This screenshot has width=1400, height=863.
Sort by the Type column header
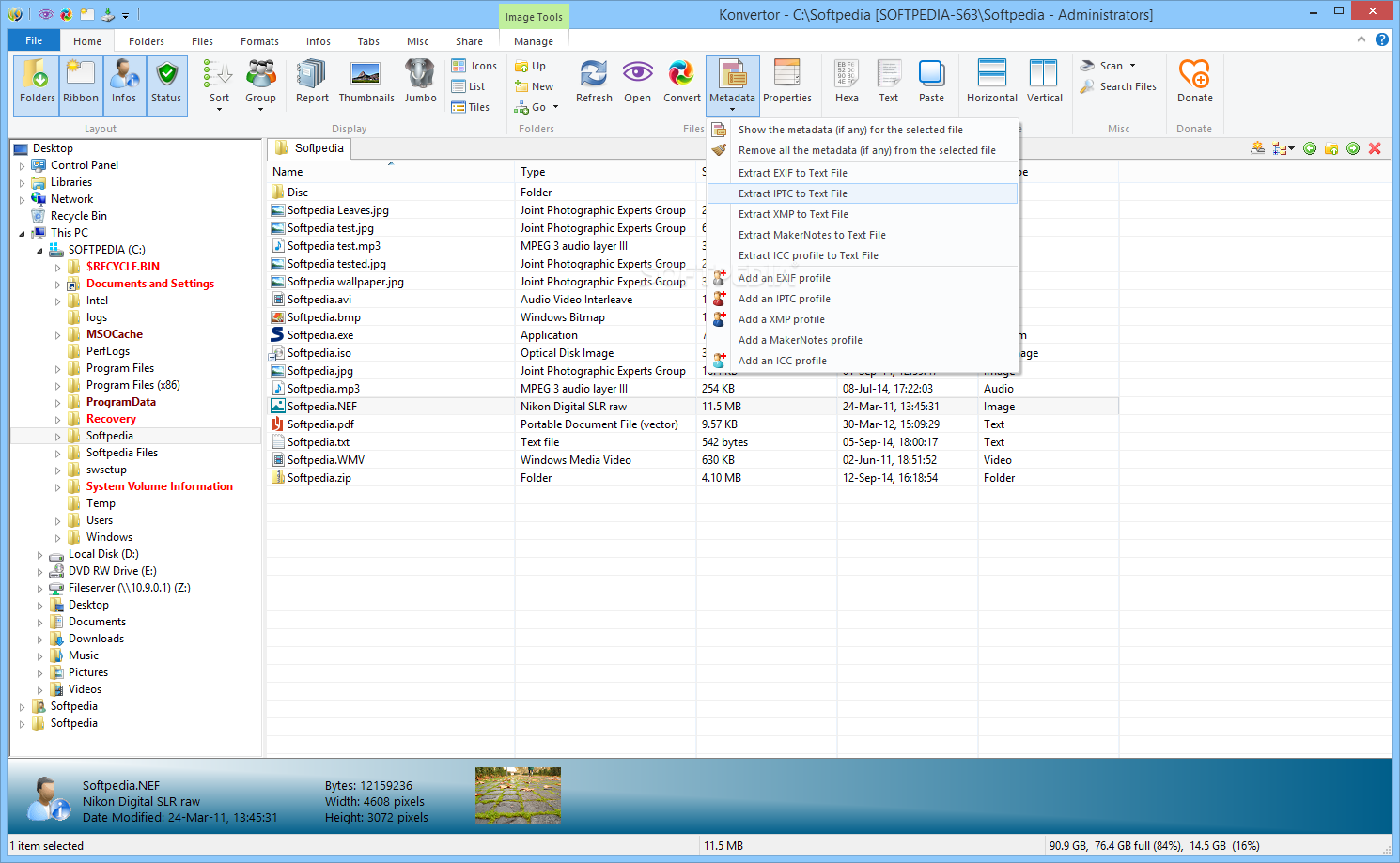605,172
